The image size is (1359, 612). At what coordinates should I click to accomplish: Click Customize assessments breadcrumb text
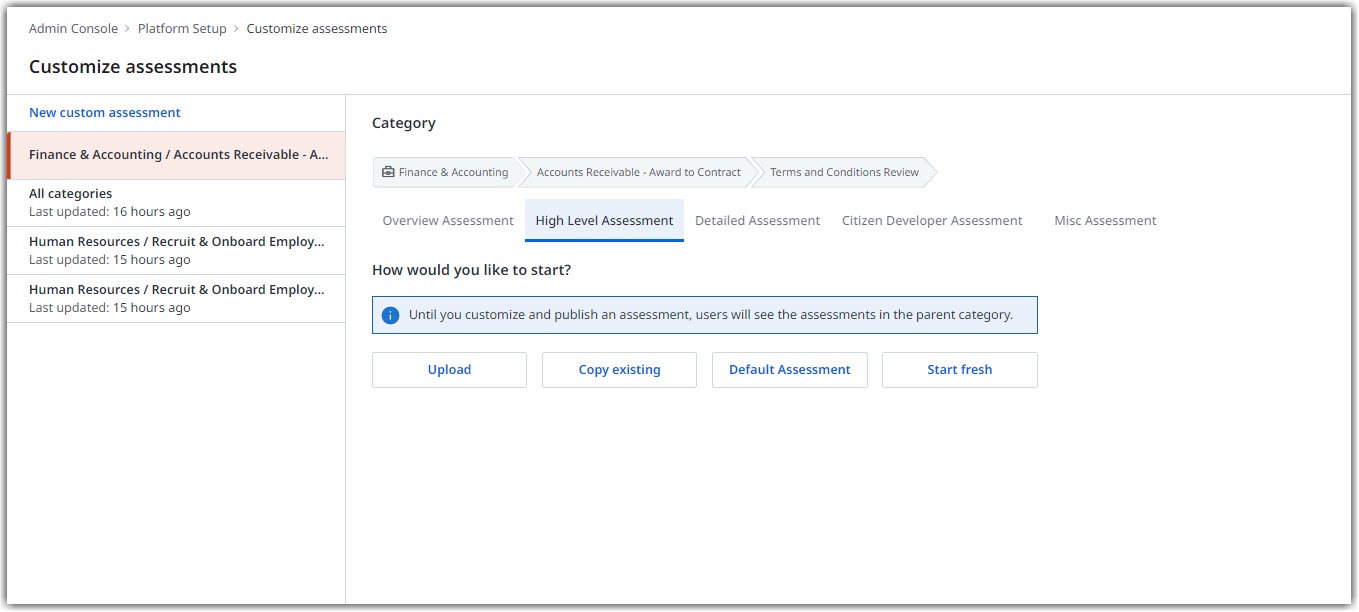317,29
